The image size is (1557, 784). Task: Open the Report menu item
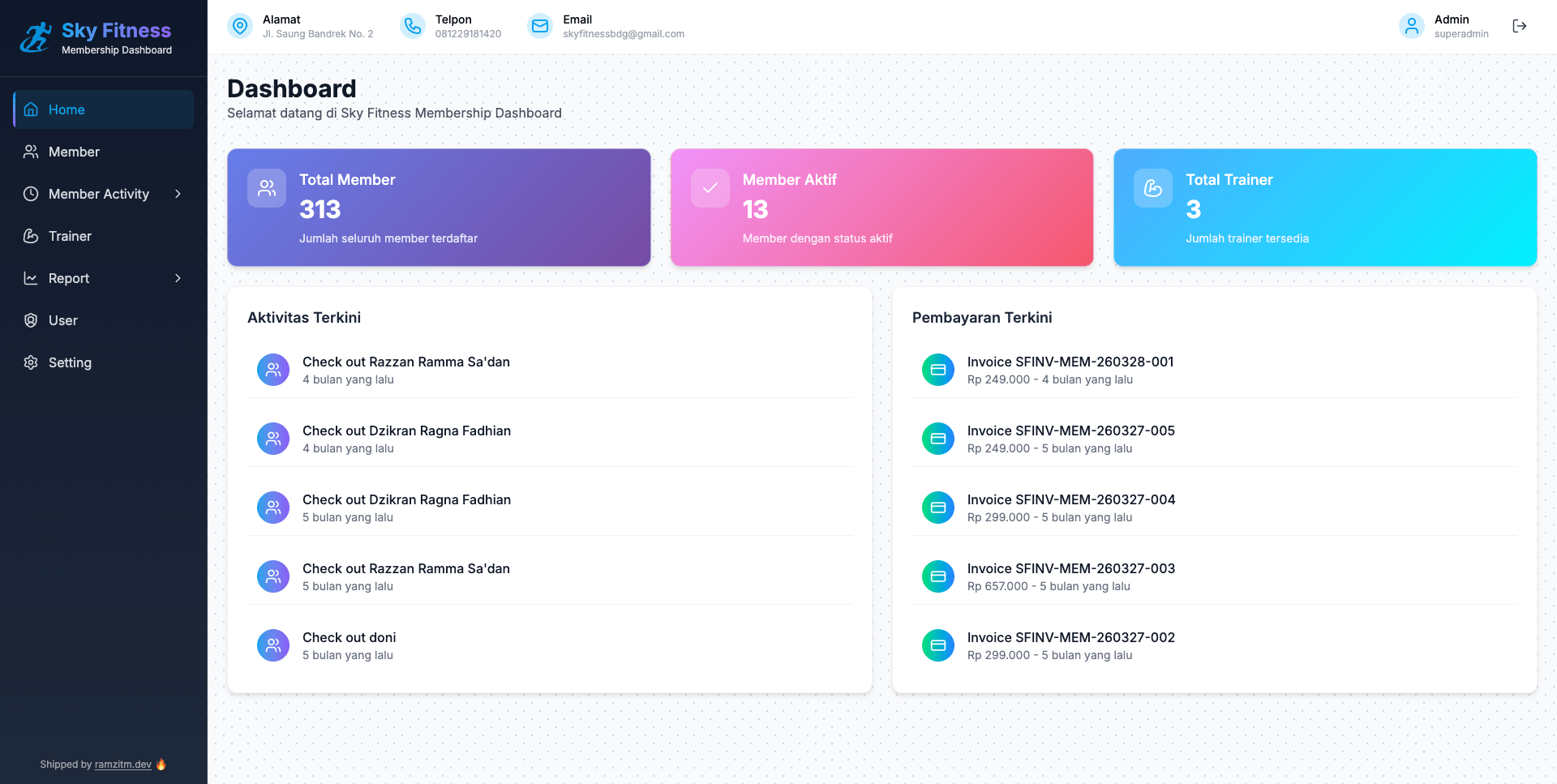coord(103,278)
